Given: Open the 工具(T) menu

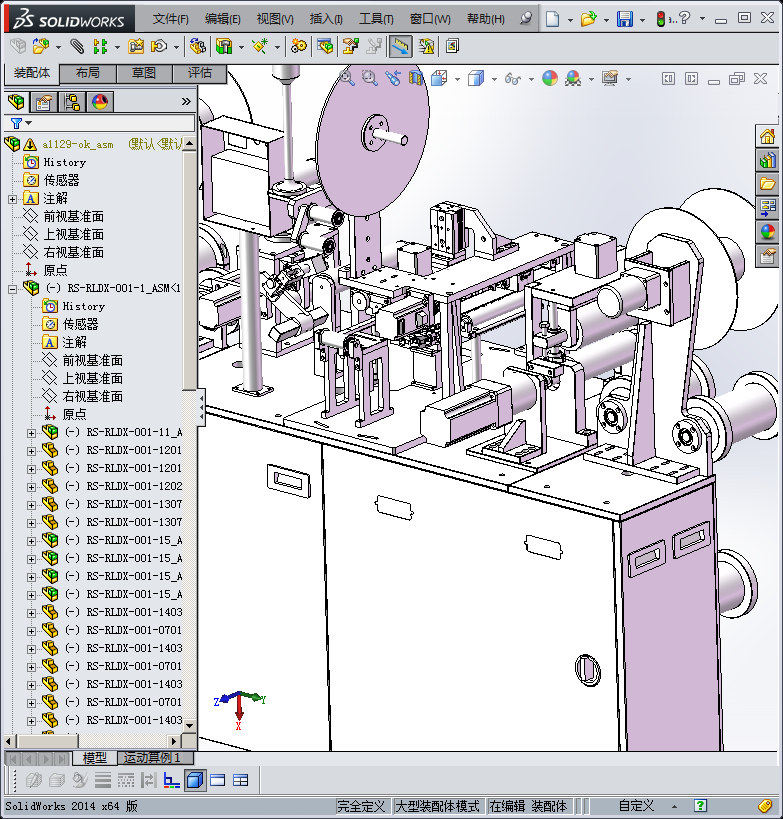Looking at the screenshot, I should point(376,19).
